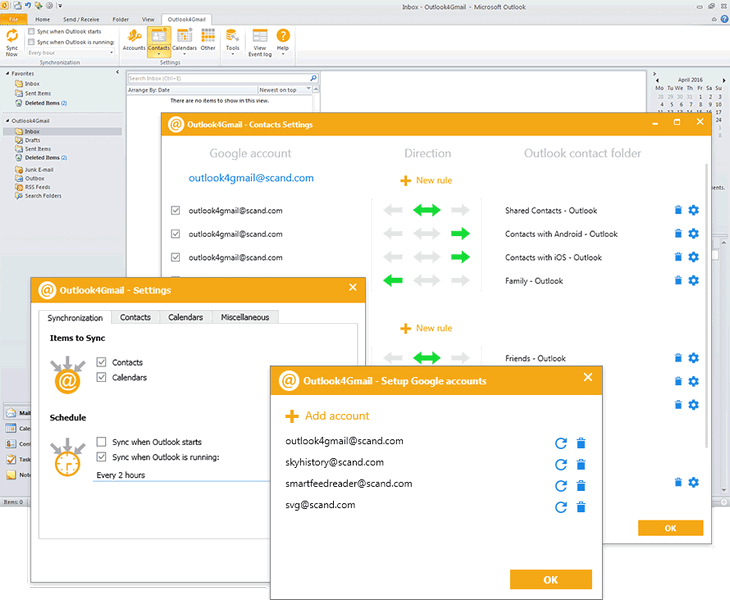Open the File ribbon tab

point(14,19)
